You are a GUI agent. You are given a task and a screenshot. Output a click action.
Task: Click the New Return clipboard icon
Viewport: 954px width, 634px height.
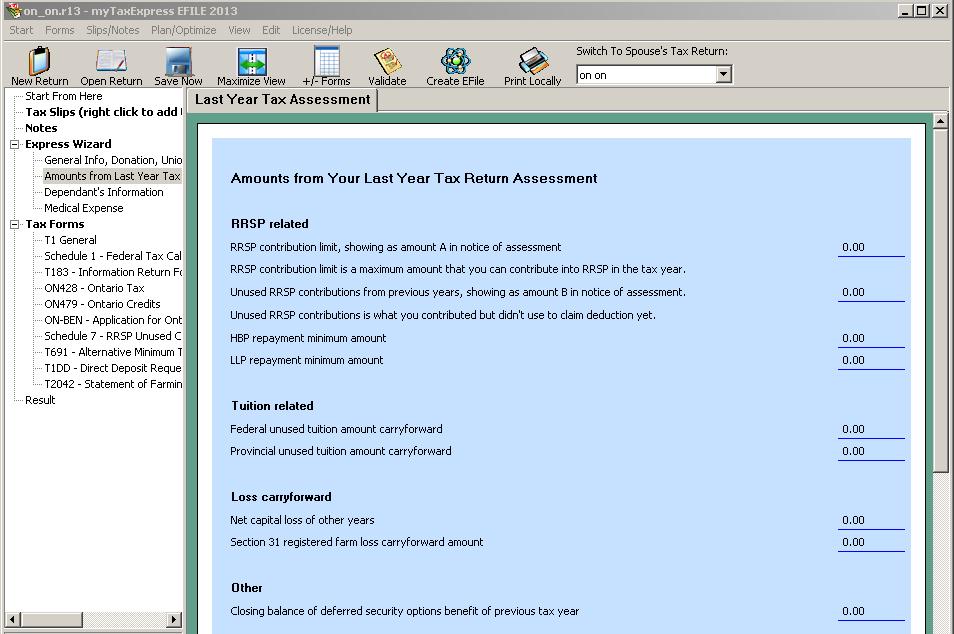pos(40,61)
